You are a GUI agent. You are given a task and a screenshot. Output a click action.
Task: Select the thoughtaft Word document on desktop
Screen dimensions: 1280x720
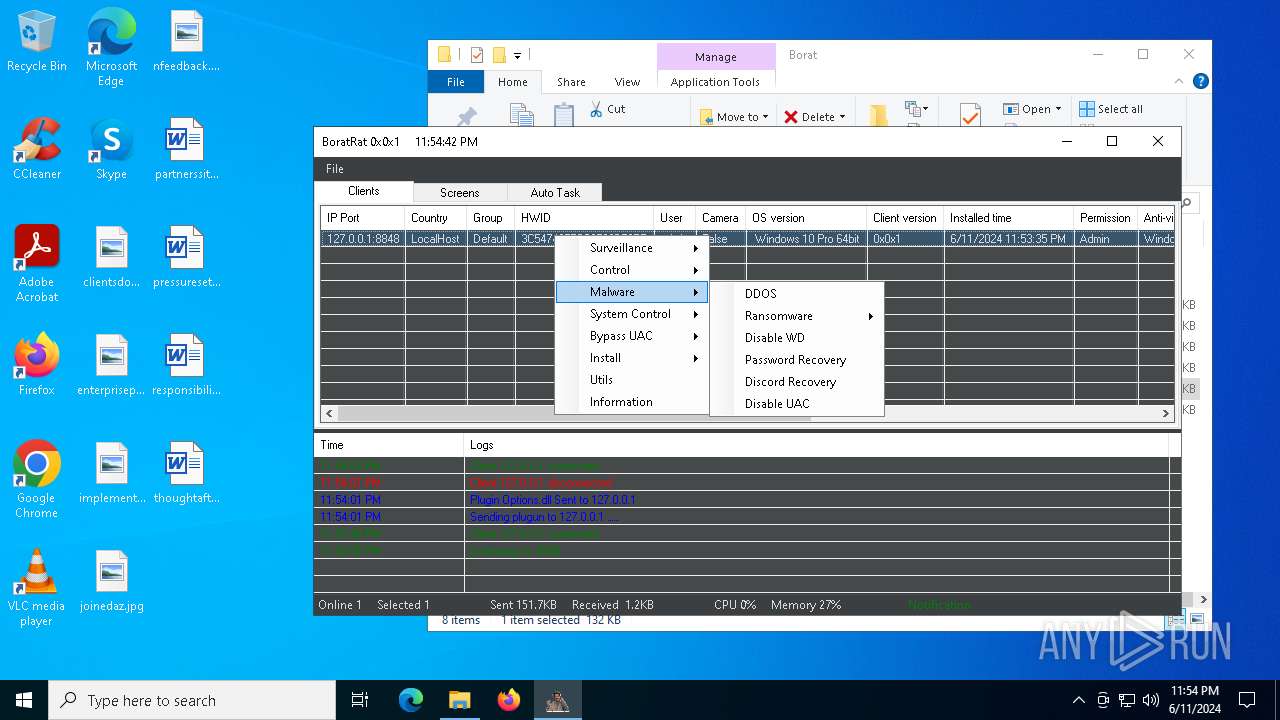coord(186,473)
